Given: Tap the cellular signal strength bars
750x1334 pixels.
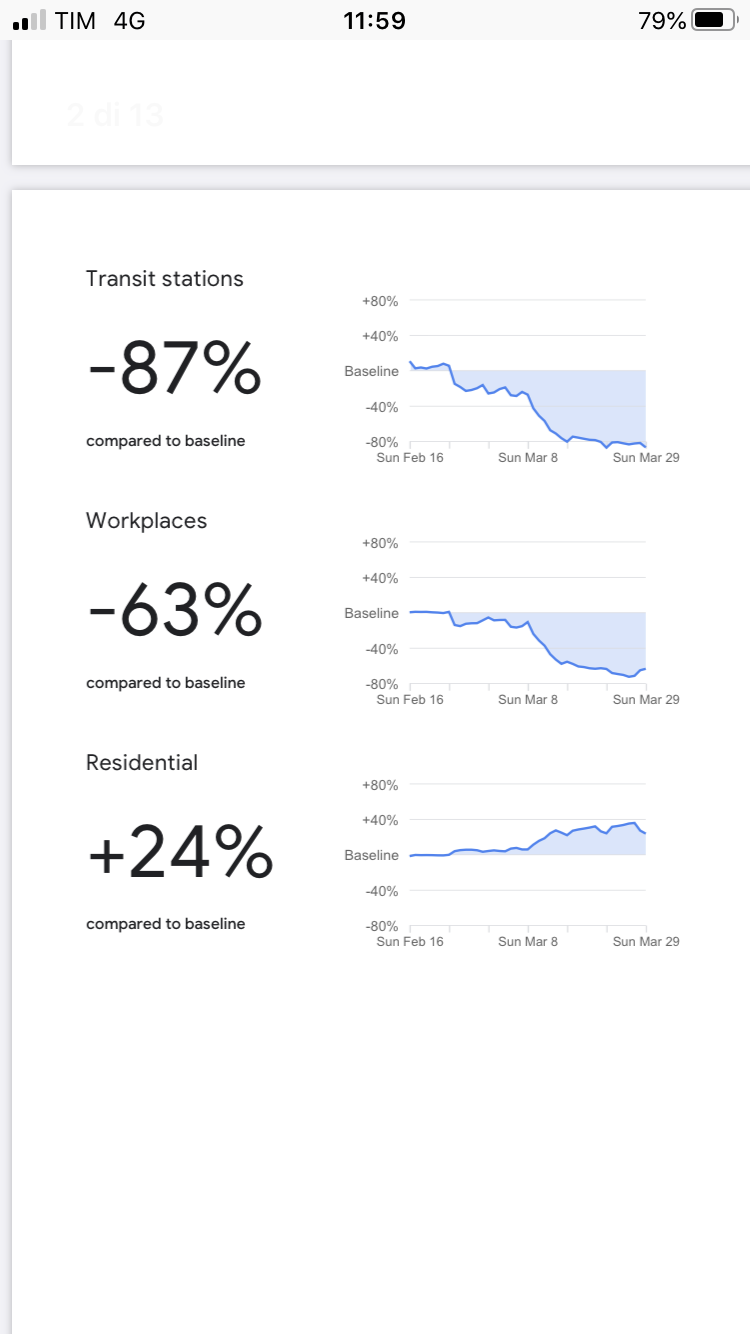Looking at the screenshot, I should (30, 20).
